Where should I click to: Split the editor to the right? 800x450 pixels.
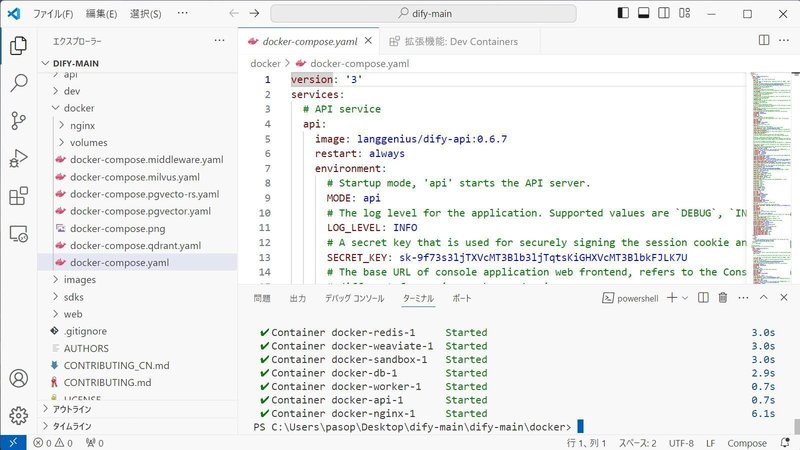point(764,40)
